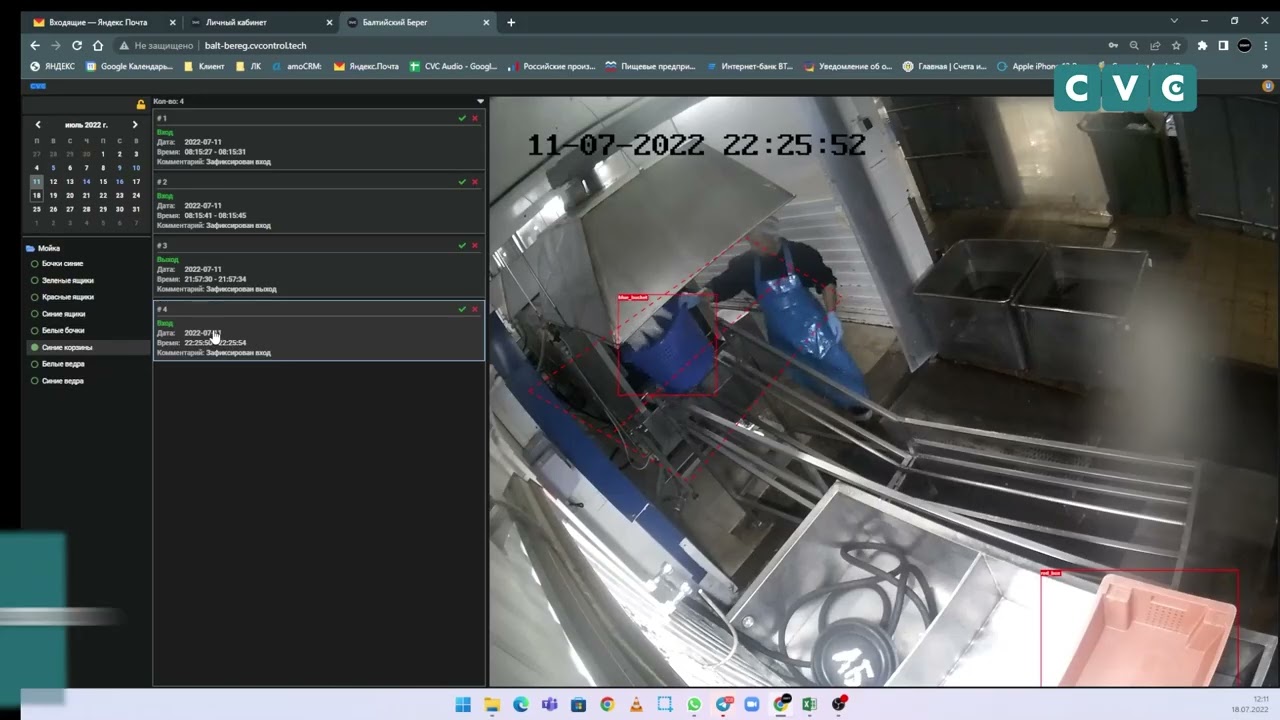Reject event #2 with the red cross
Viewport: 1280px width, 720px height.
pyautogui.click(x=475, y=182)
